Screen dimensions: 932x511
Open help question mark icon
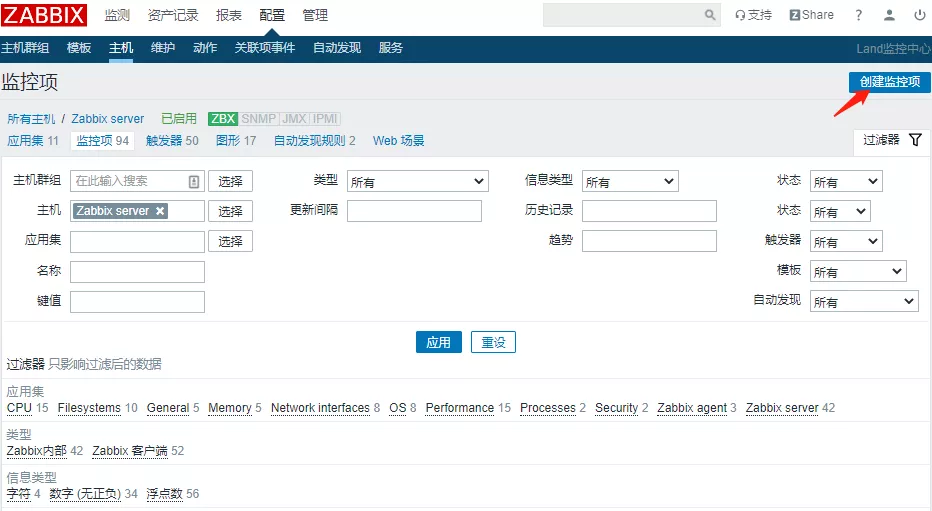click(x=858, y=15)
